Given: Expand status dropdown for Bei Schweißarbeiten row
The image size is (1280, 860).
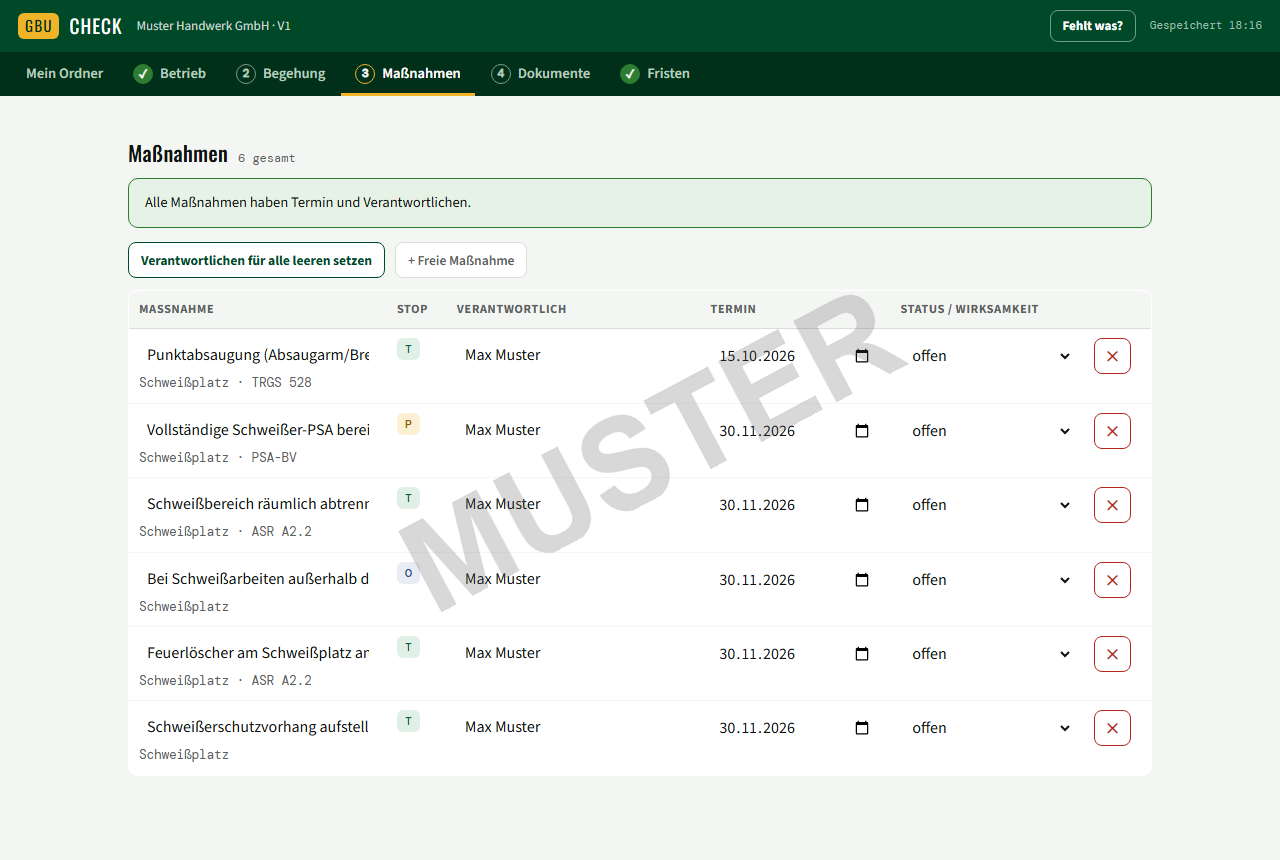Looking at the screenshot, I should coord(991,580).
